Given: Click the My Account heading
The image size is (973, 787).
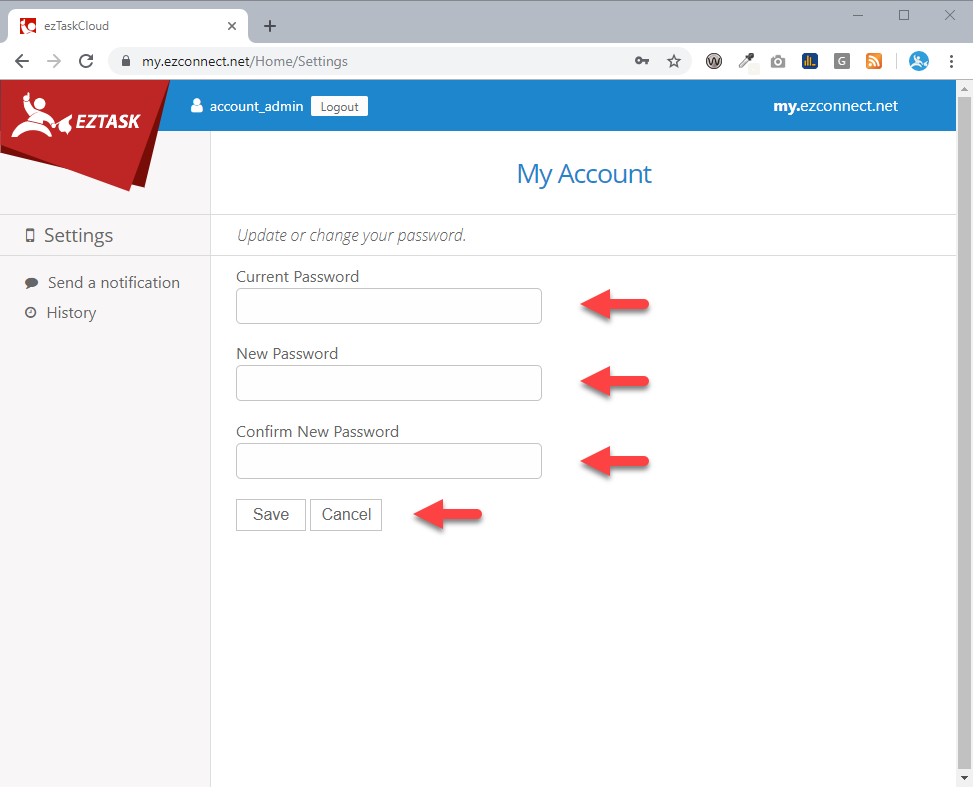Looking at the screenshot, I should 584,174.
